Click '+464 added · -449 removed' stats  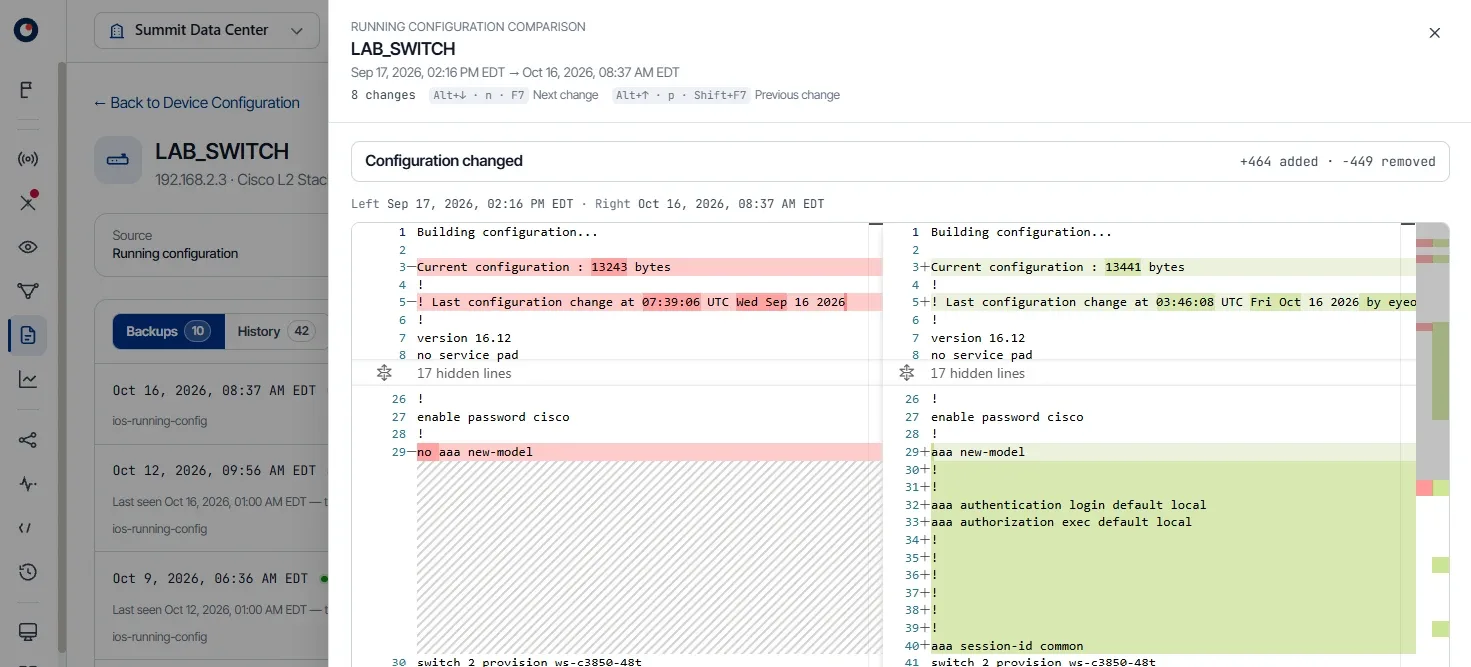(x=1337, y=161)
